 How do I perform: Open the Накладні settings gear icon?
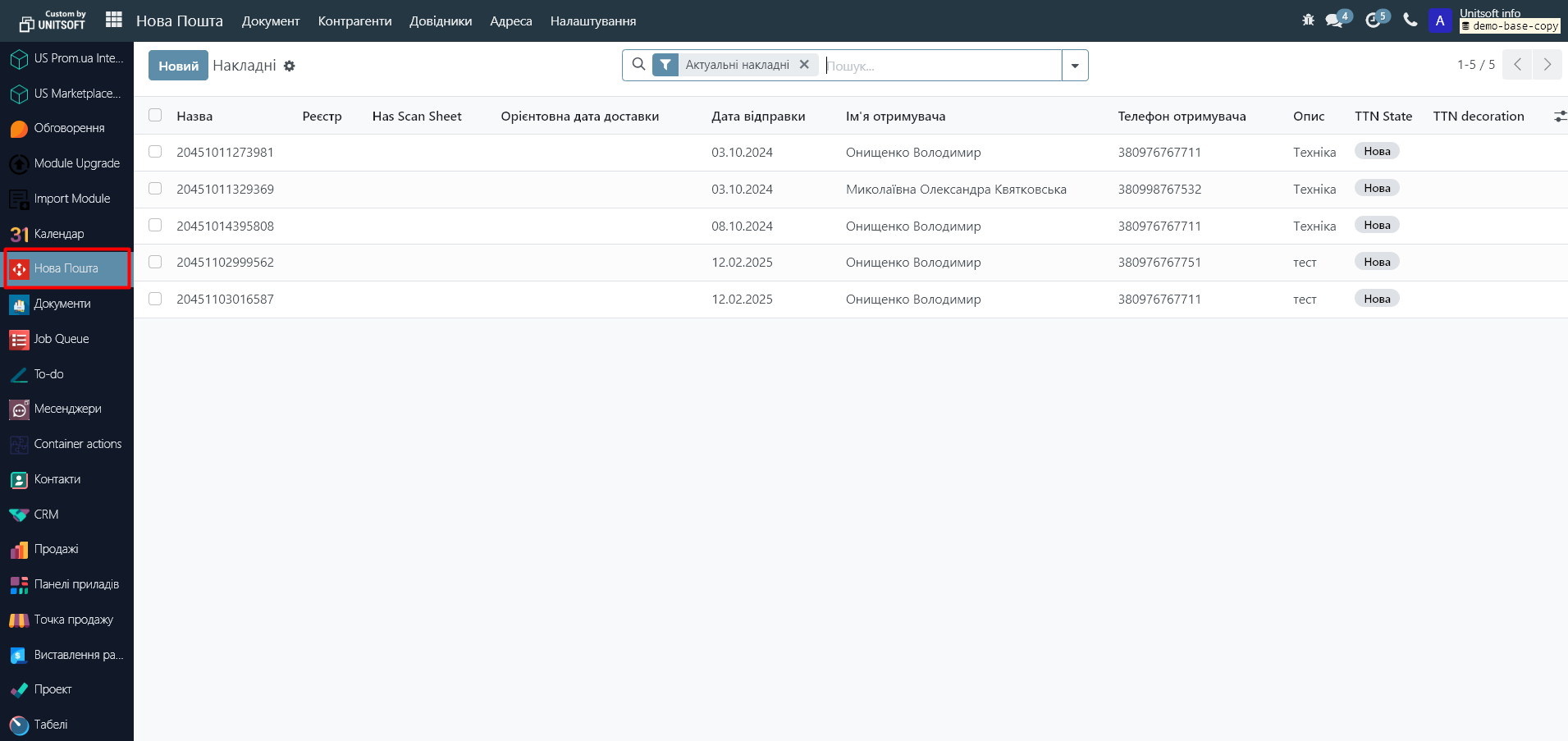point(290,66)
